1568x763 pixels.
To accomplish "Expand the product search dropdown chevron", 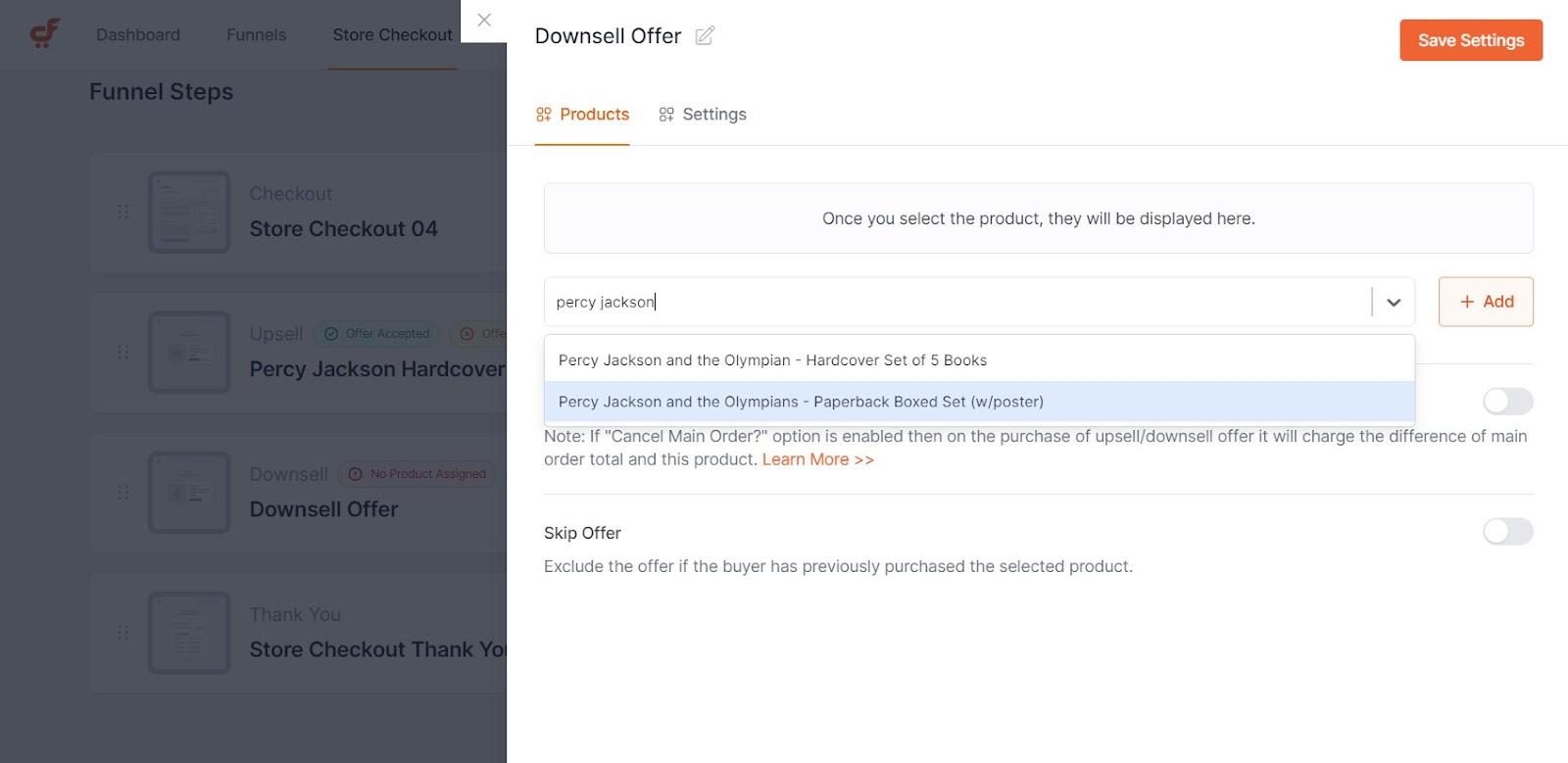I will (1394, 302).
